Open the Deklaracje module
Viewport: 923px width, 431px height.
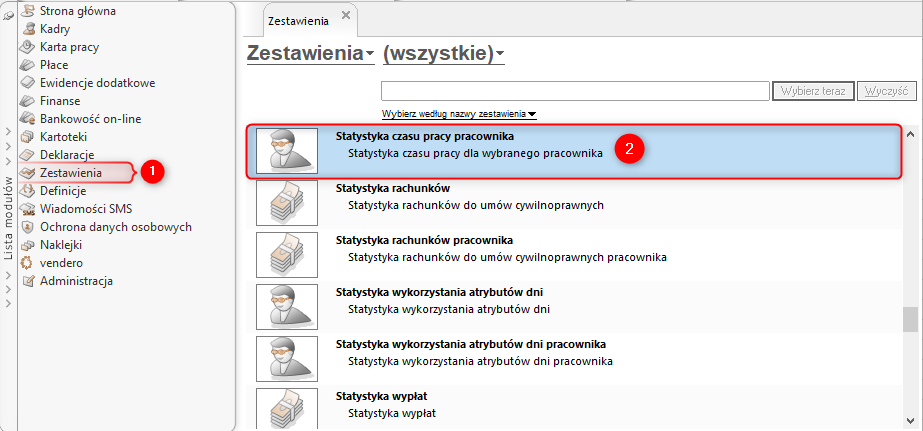(67, 155)
